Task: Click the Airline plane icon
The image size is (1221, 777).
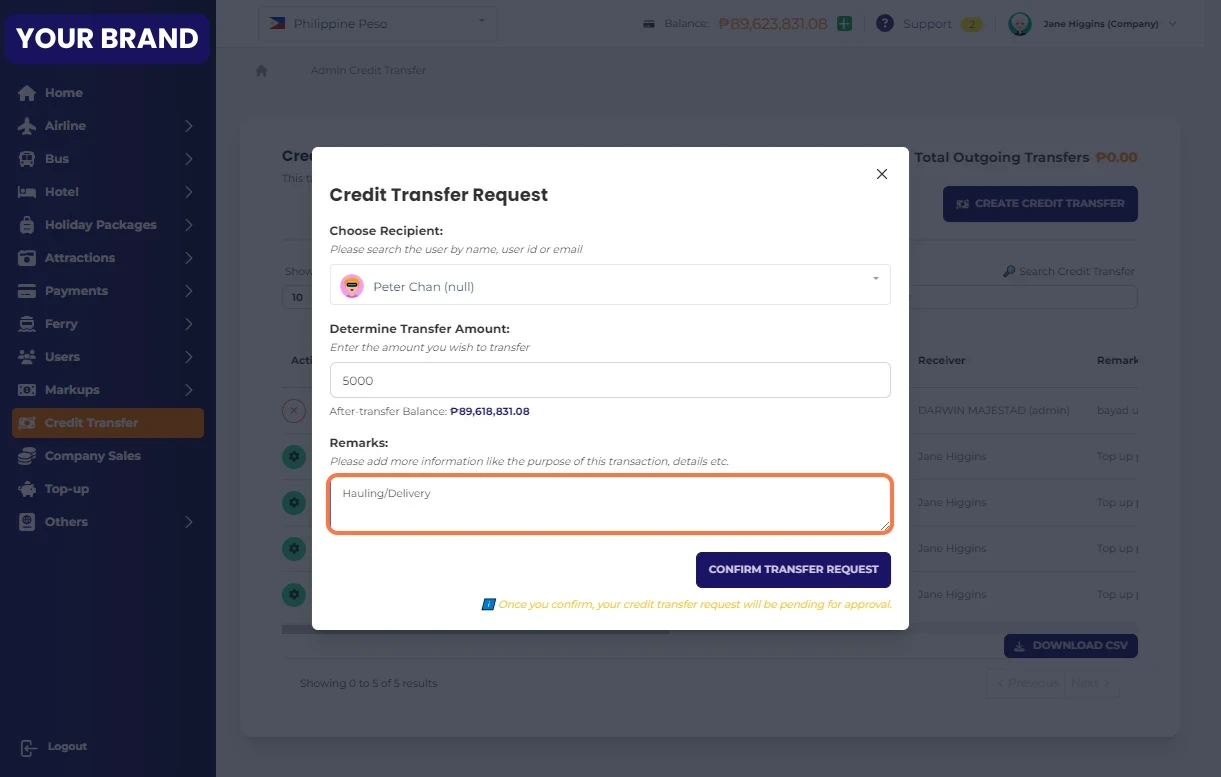Action: [x=27, y=126]
